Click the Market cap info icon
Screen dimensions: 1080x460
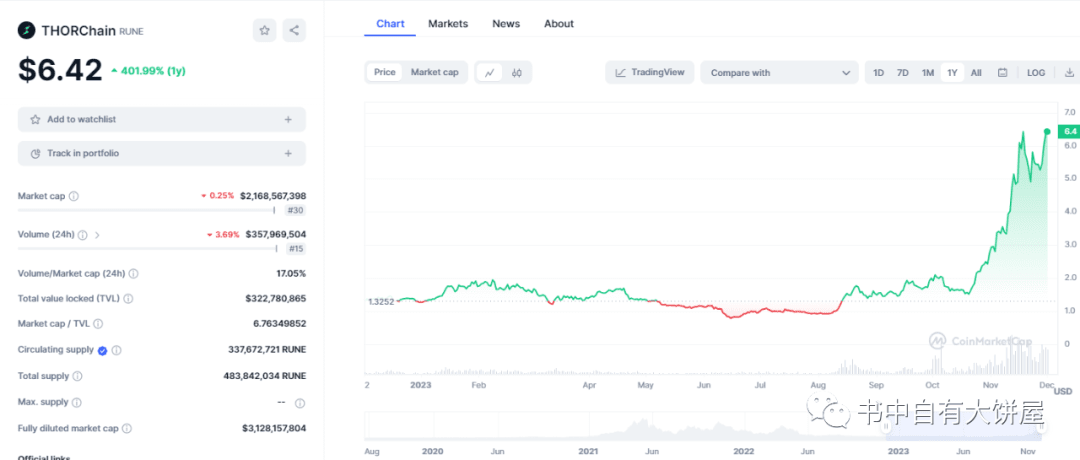click(x=74, y=196)
